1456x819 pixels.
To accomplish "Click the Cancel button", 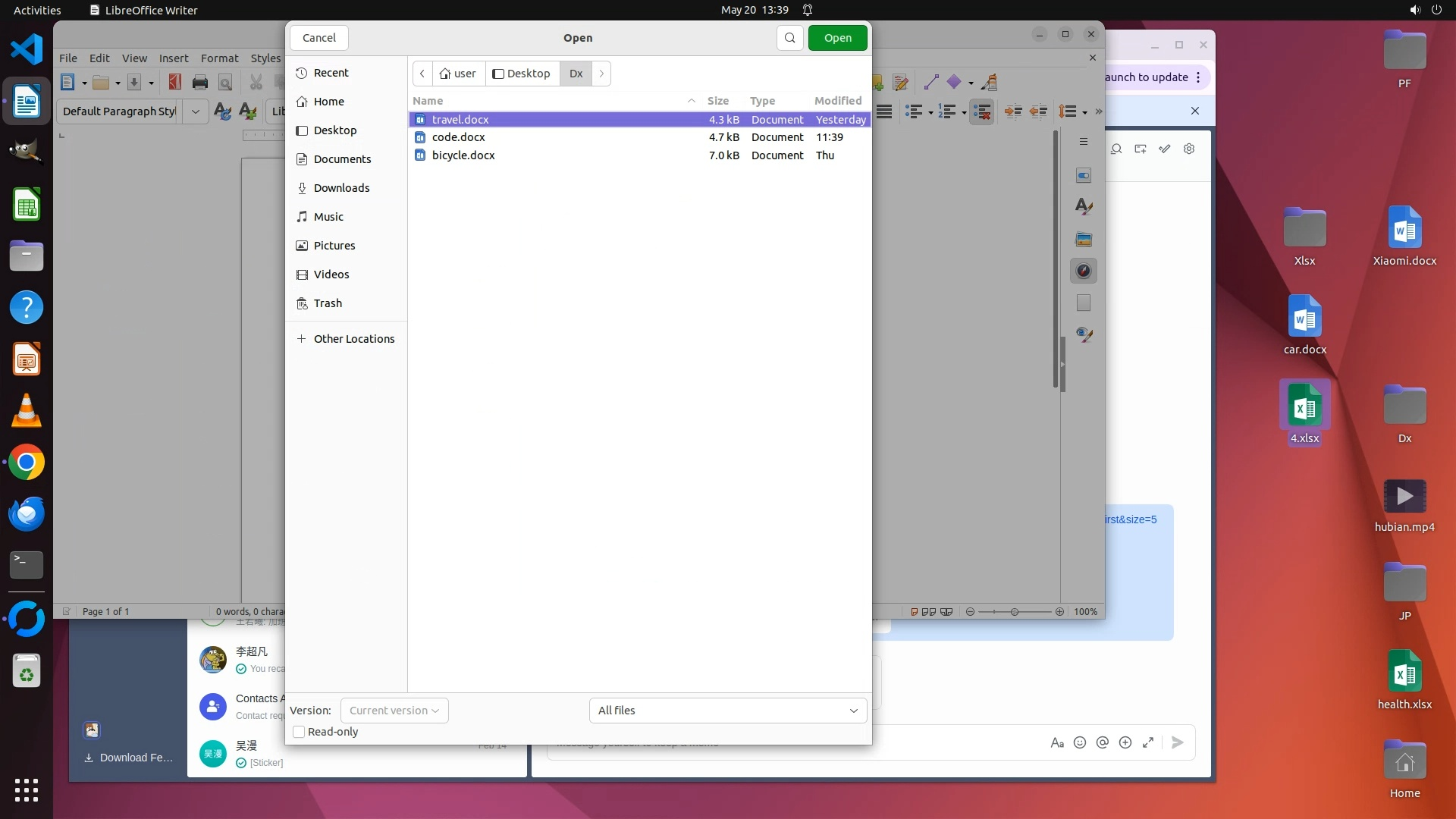I will (318, 38).
